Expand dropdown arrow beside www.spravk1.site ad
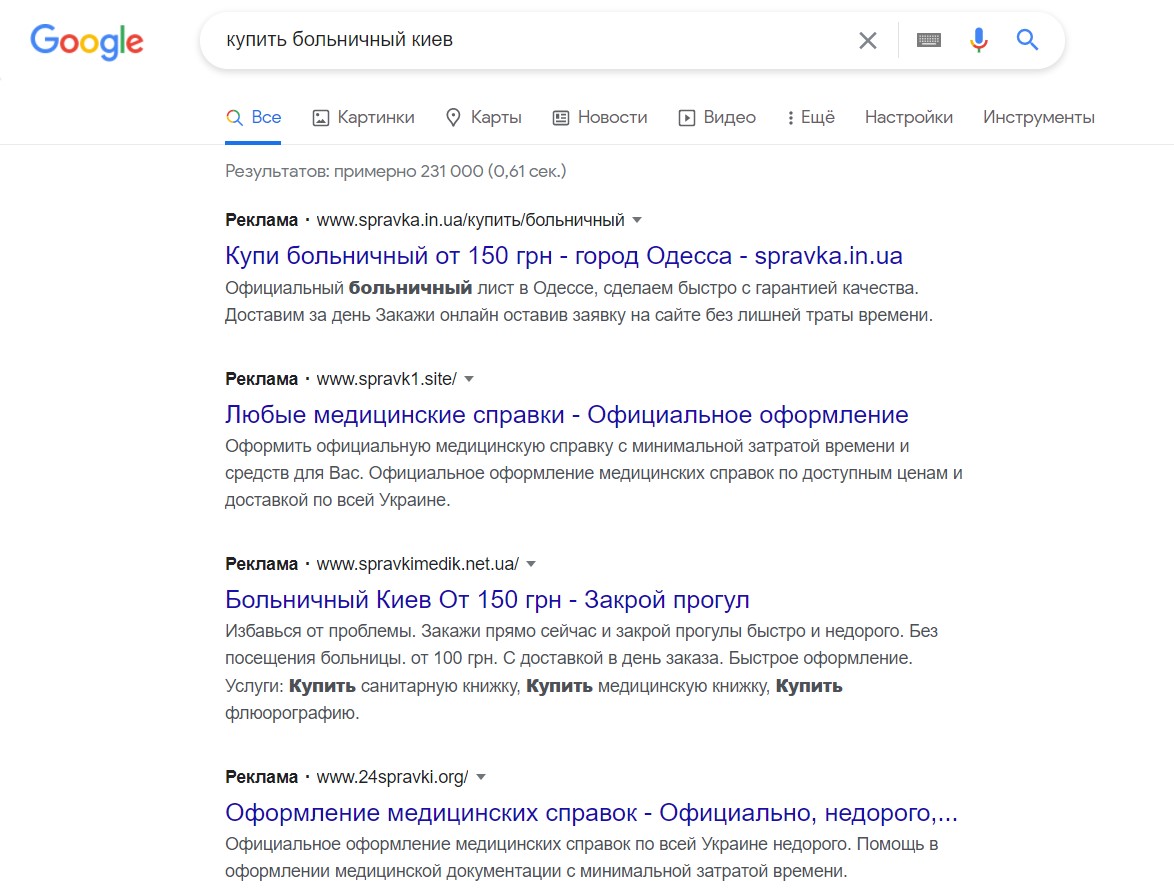This screenshot has height=891, width=1174. click(x=469, y=379)
